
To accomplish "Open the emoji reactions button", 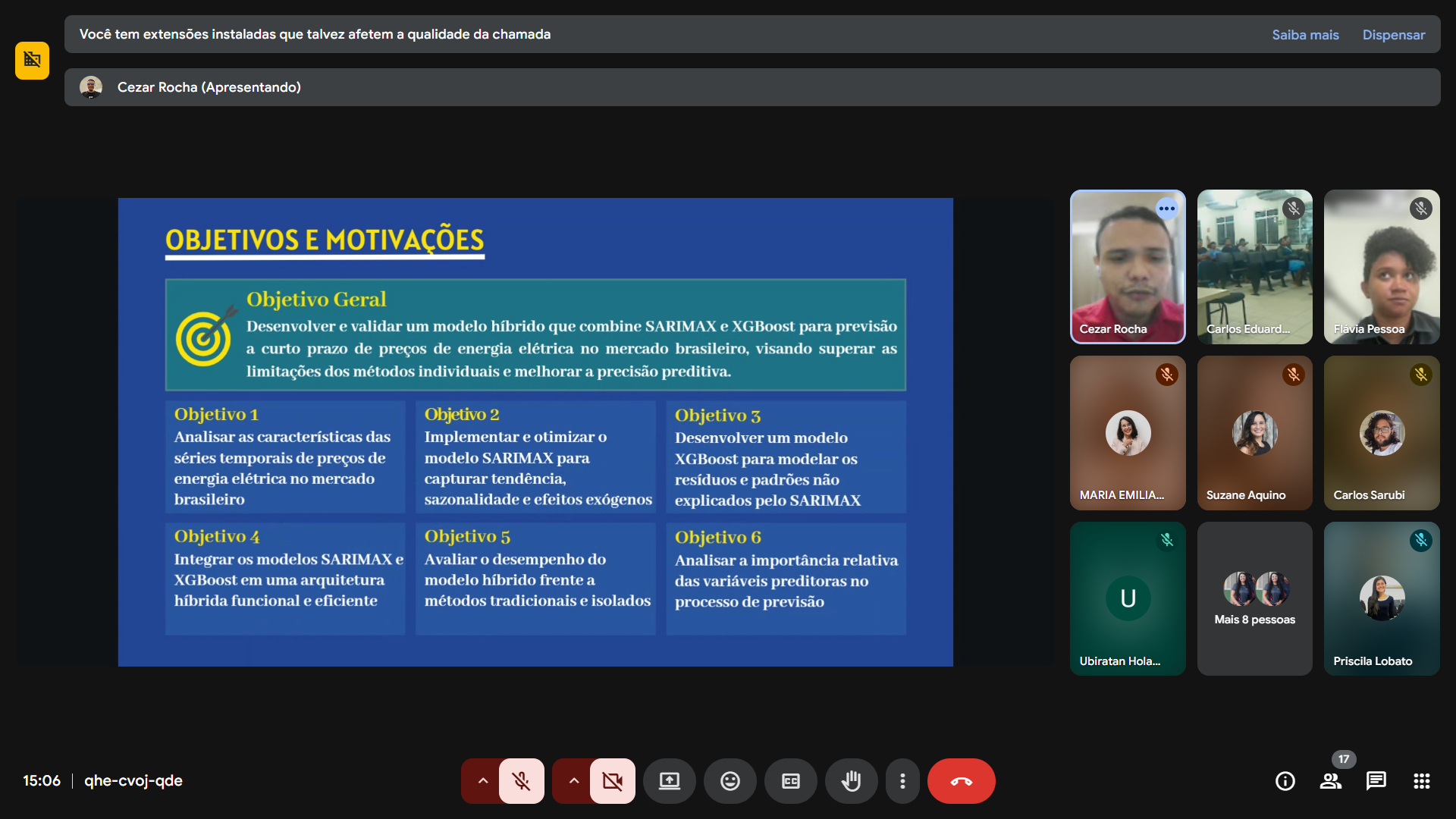I will click(x=730, y=781).
